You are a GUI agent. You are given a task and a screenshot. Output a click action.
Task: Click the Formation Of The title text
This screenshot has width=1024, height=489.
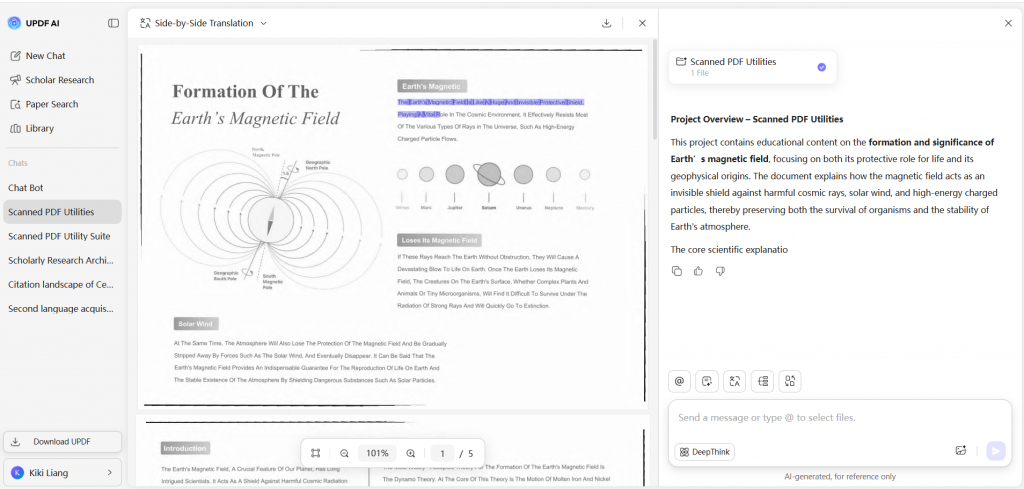[x=246, y=91]
